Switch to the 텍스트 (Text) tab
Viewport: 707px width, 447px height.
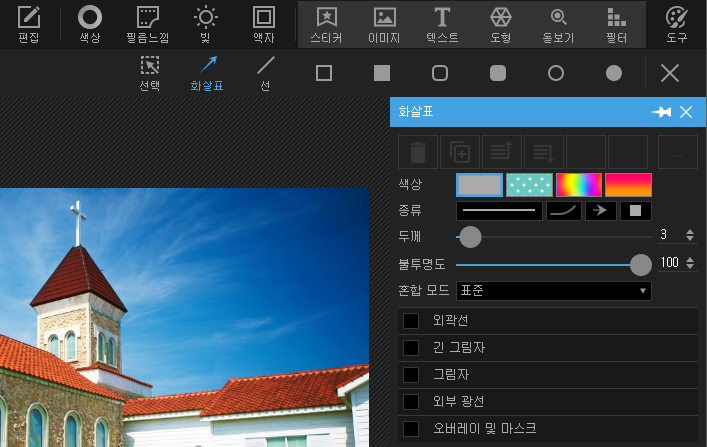442,24
